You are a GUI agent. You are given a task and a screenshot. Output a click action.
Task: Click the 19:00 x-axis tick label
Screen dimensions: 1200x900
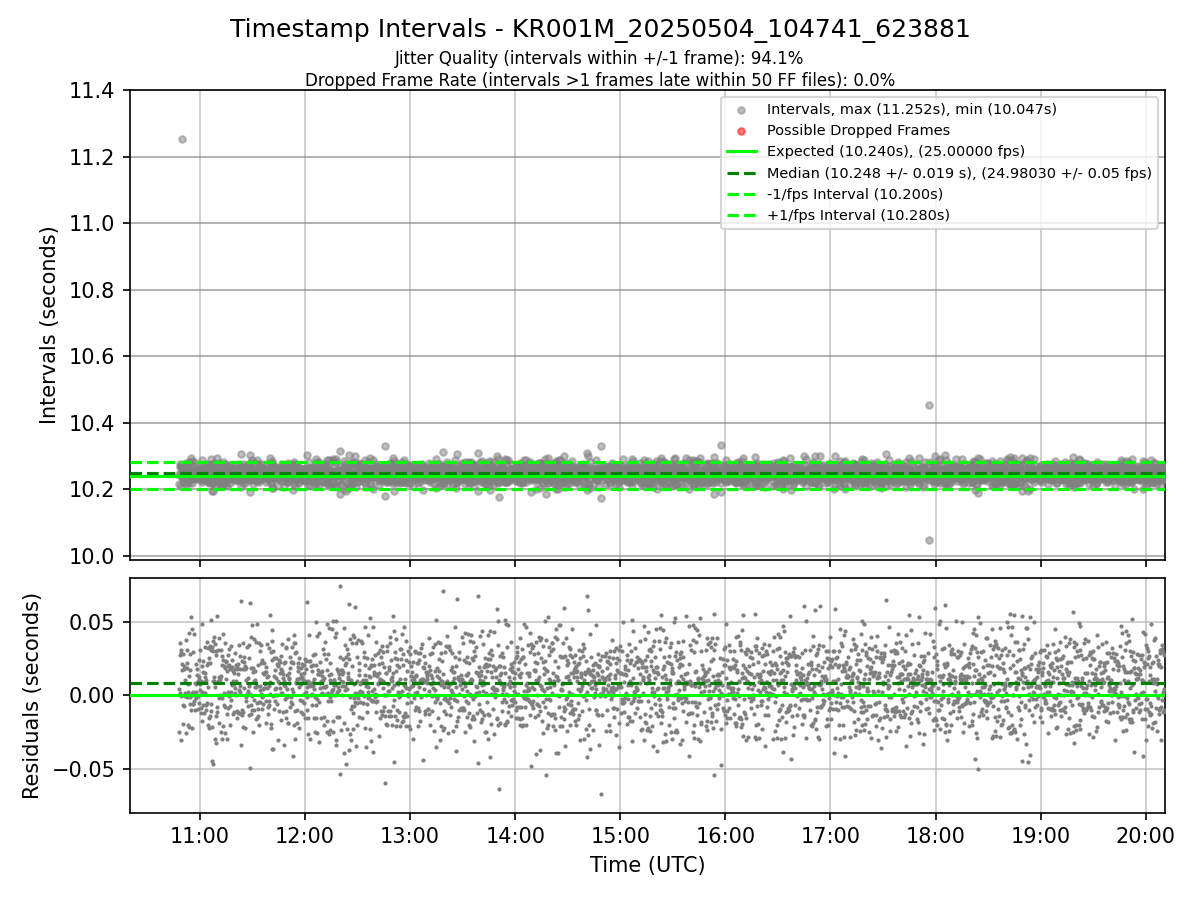point(1040,835)
